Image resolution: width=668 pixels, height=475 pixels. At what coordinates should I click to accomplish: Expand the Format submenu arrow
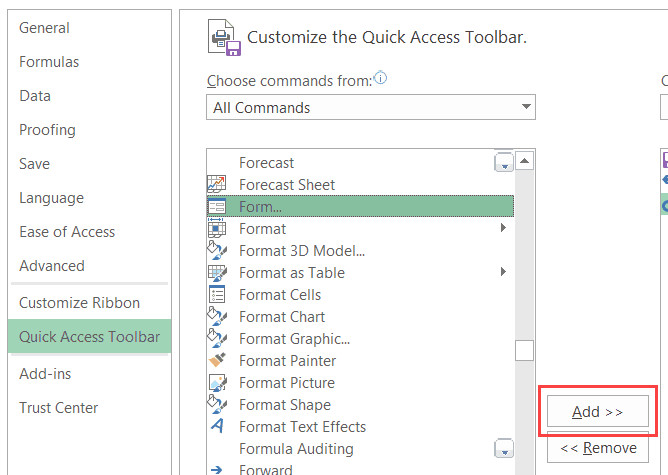[x=503, y=229]
